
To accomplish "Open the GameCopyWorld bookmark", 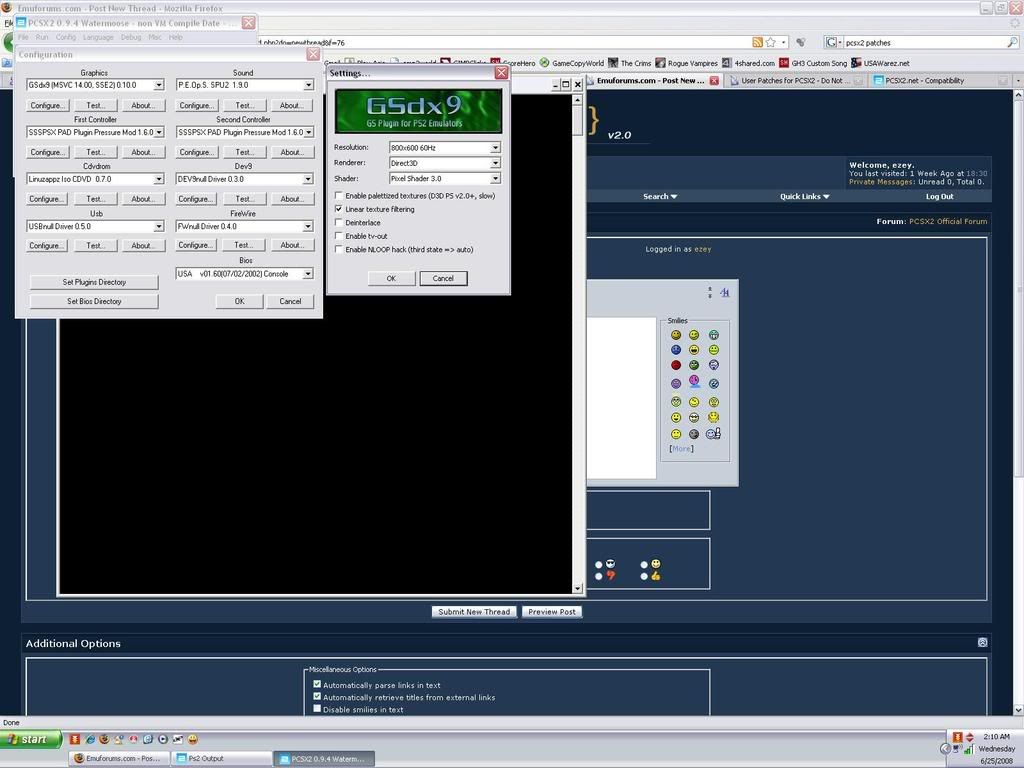I will pyautogui.click(x=571, y=63).
